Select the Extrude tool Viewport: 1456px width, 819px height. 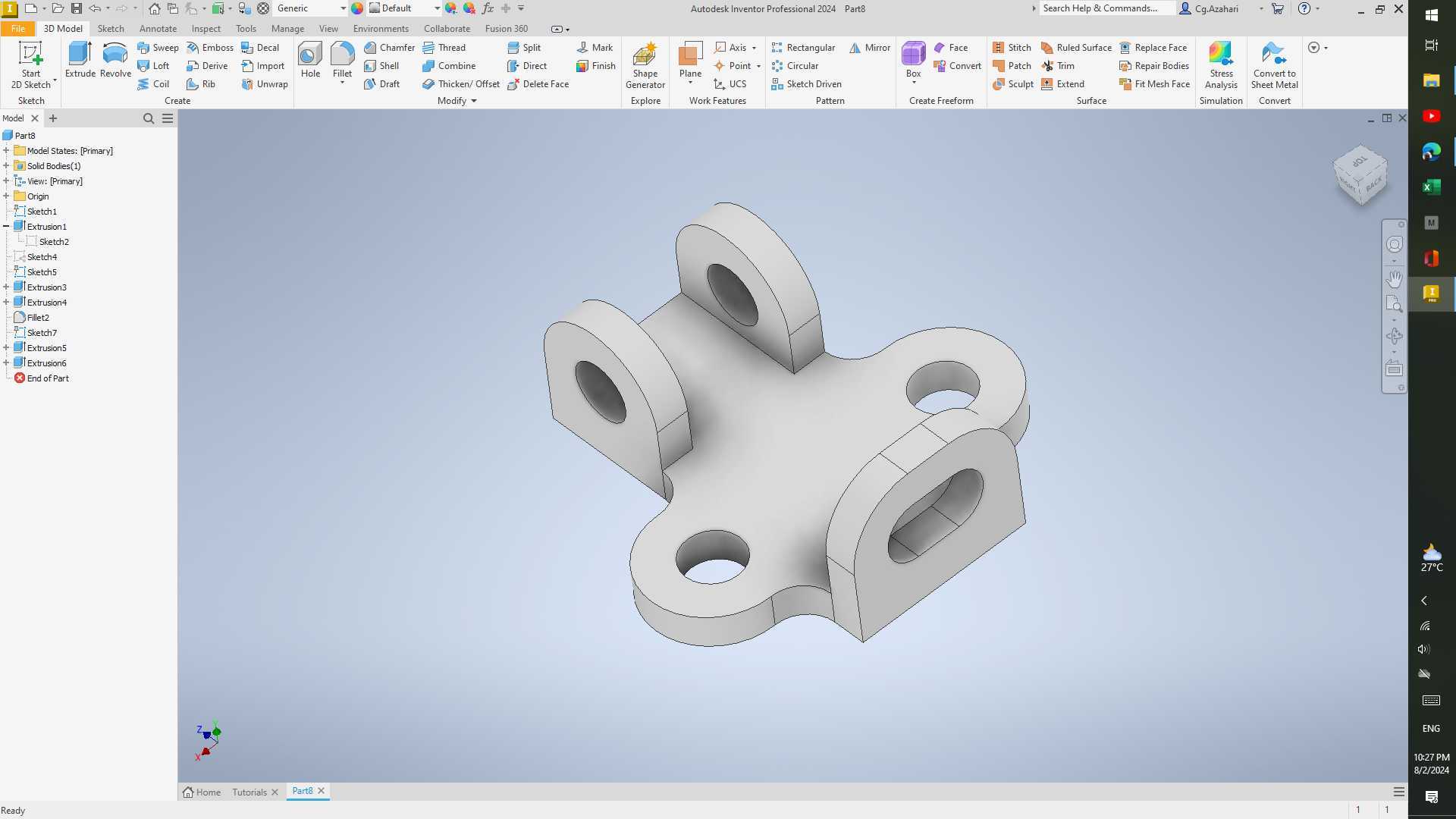coord(80,61)
